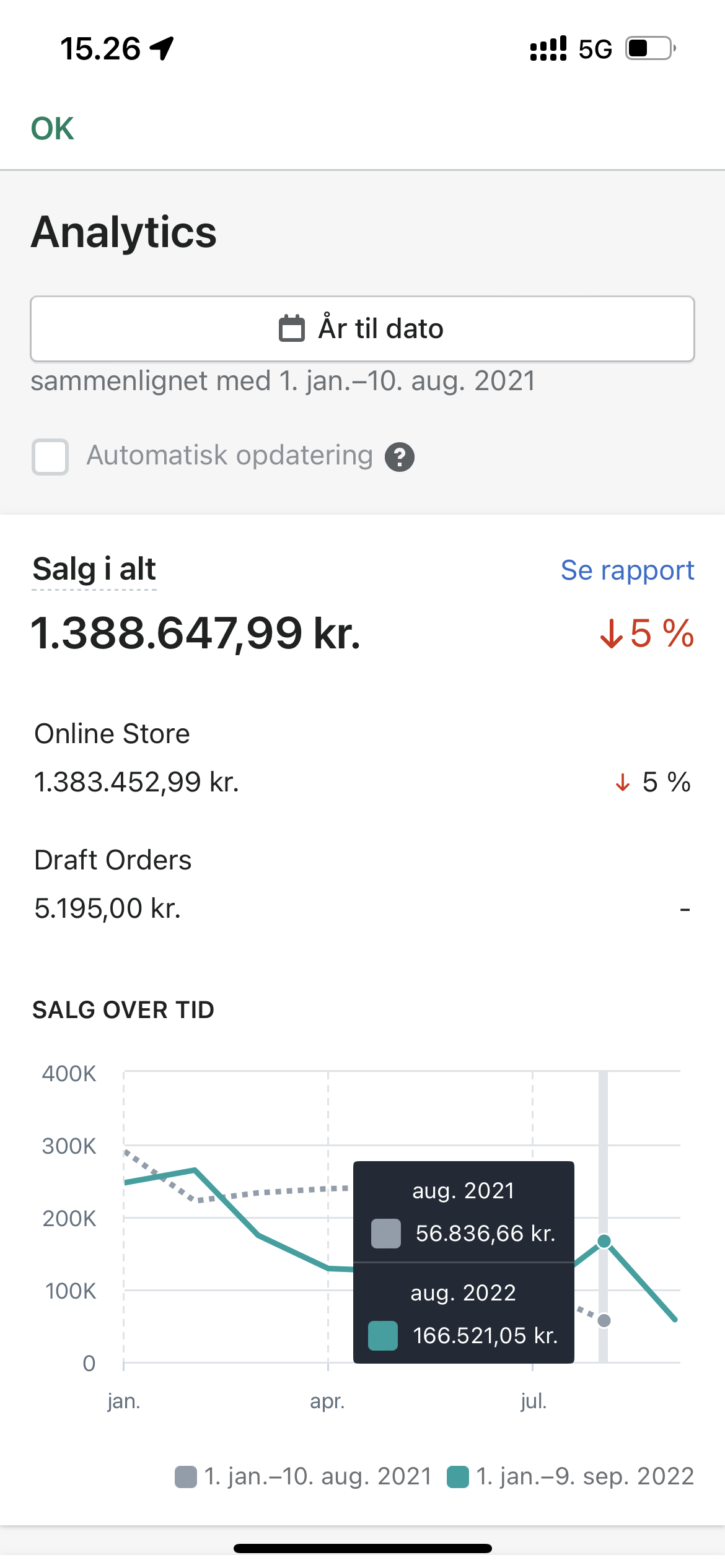The image size is (725, 1568).
Task: Open the Se rapport link
Action: click(627, 570)
